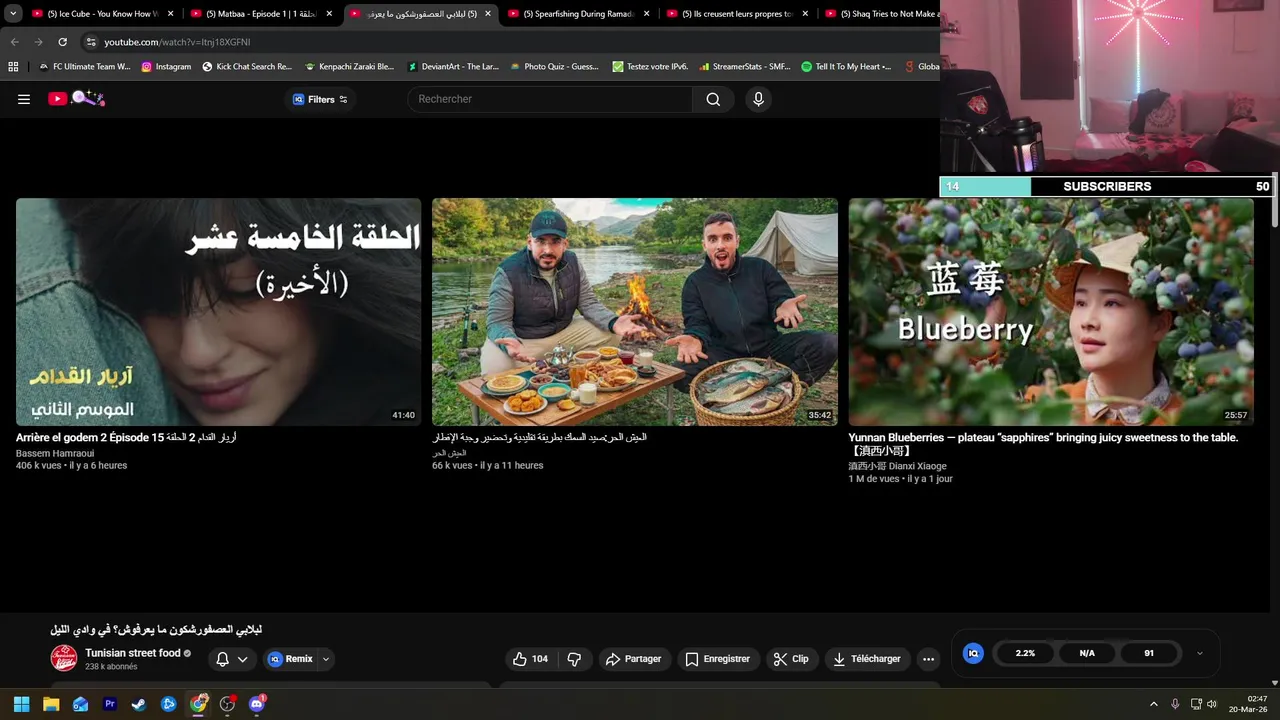
Task: Click browser back arrow
Action: pyautogui.click(x=14, y=42)
